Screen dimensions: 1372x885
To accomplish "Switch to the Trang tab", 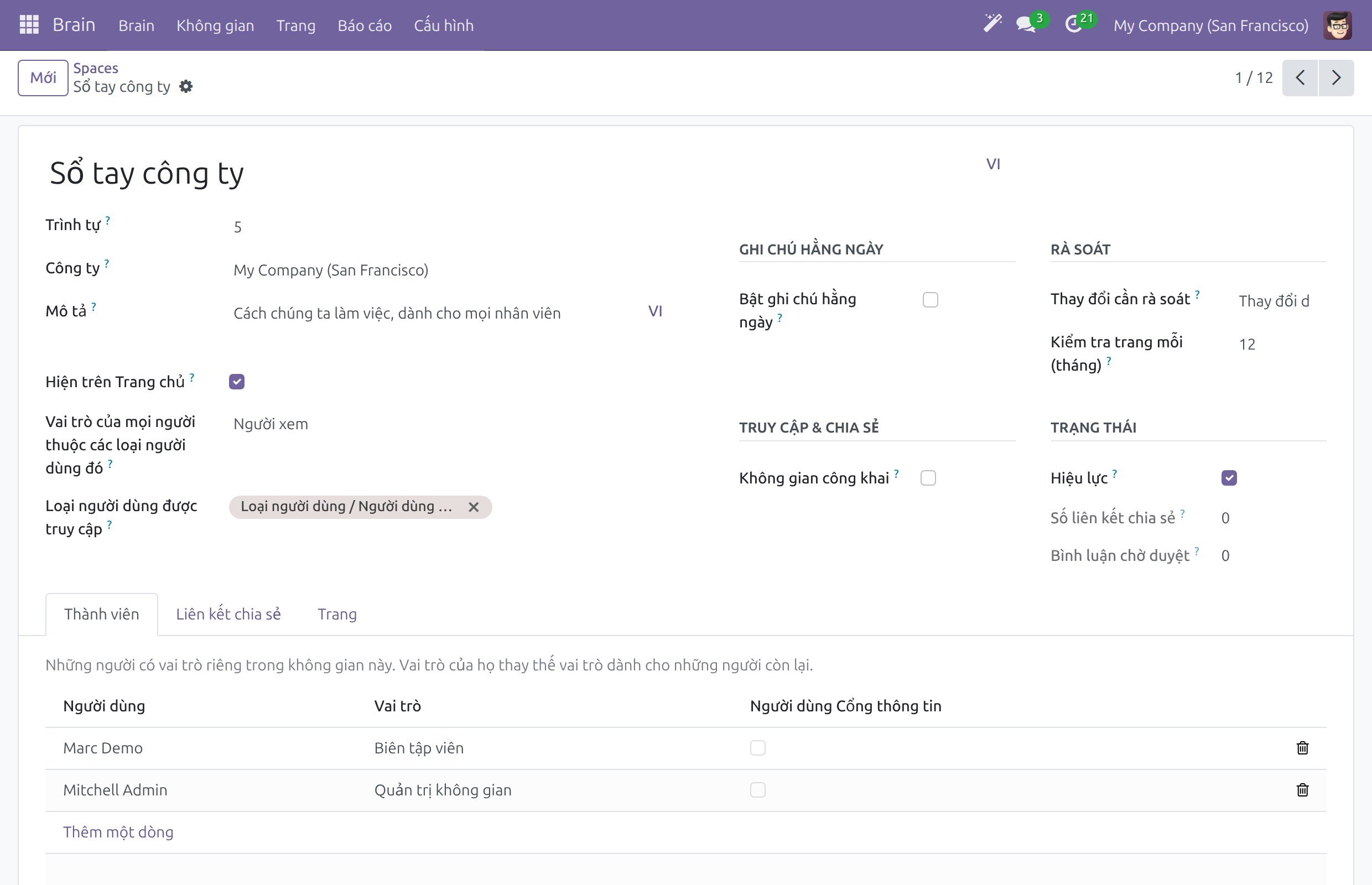I will (x=337, y=615).
